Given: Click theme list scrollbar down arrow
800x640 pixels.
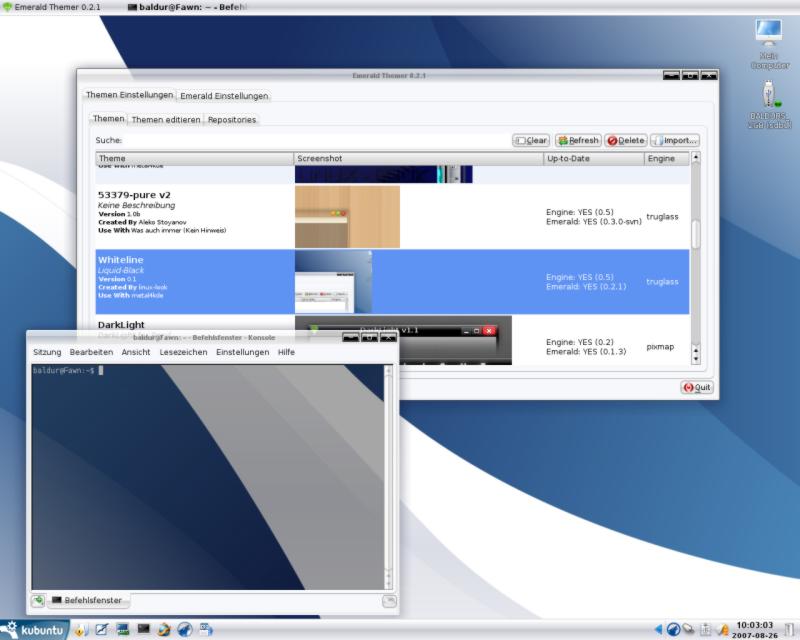Looking at the screenshot, I should click(695, 359).
